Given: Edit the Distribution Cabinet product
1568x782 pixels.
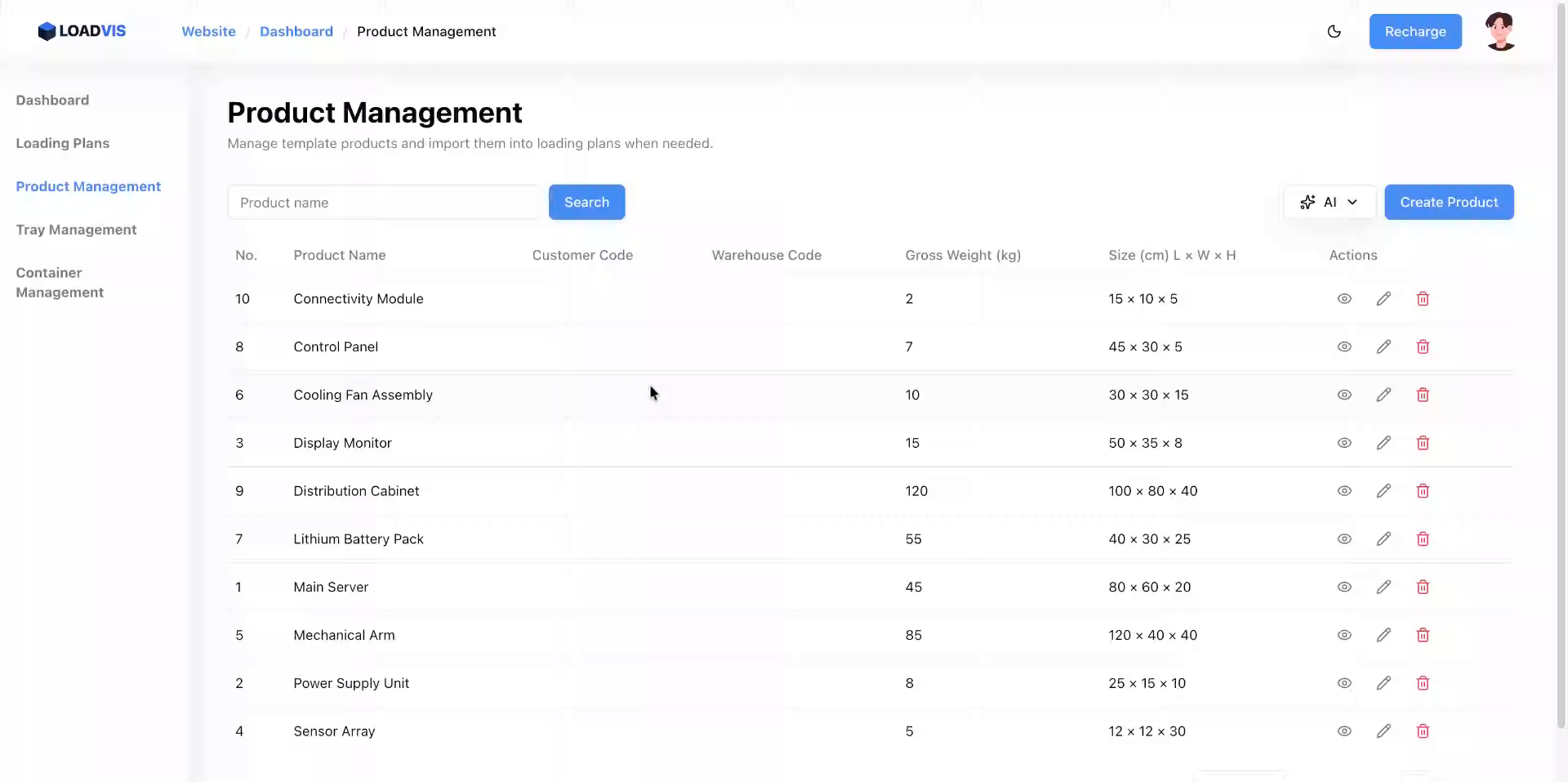Looking at the screenshot, I should pyautogui.click(x=1383, y=491).
